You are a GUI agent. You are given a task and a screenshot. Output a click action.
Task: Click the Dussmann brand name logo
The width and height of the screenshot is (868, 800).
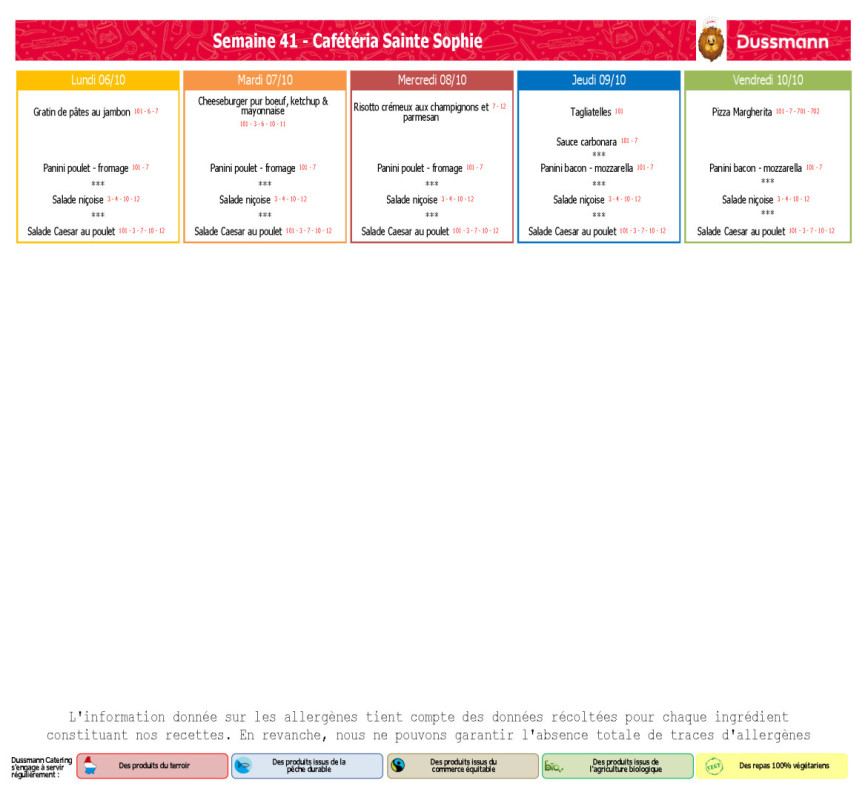coord(782,42)
